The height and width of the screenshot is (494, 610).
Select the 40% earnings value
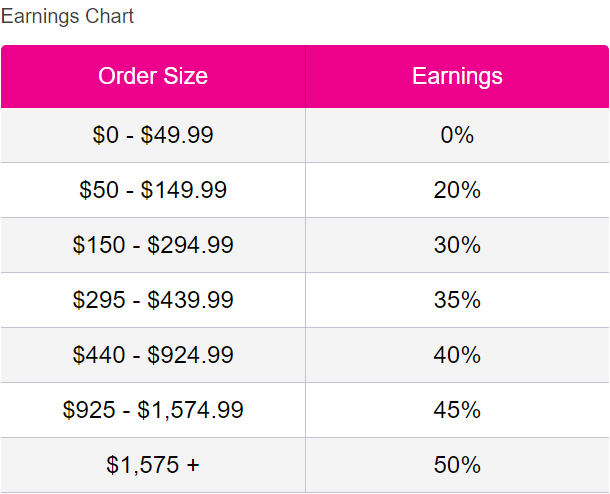[457, 355]
